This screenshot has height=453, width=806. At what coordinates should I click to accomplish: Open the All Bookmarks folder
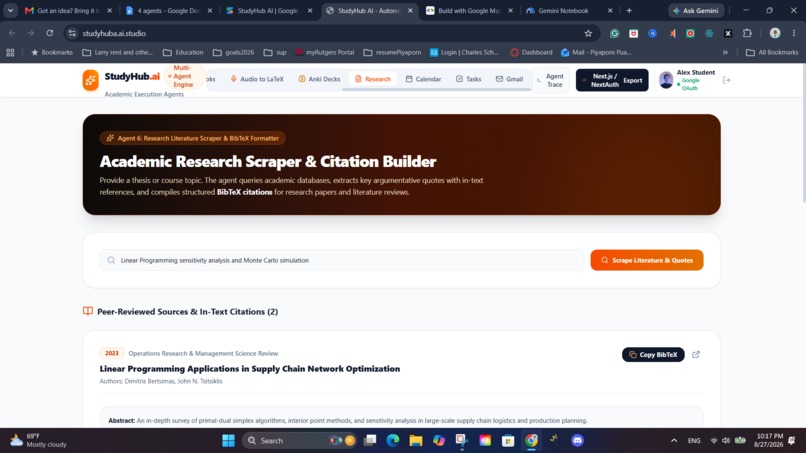coord(772,52)
